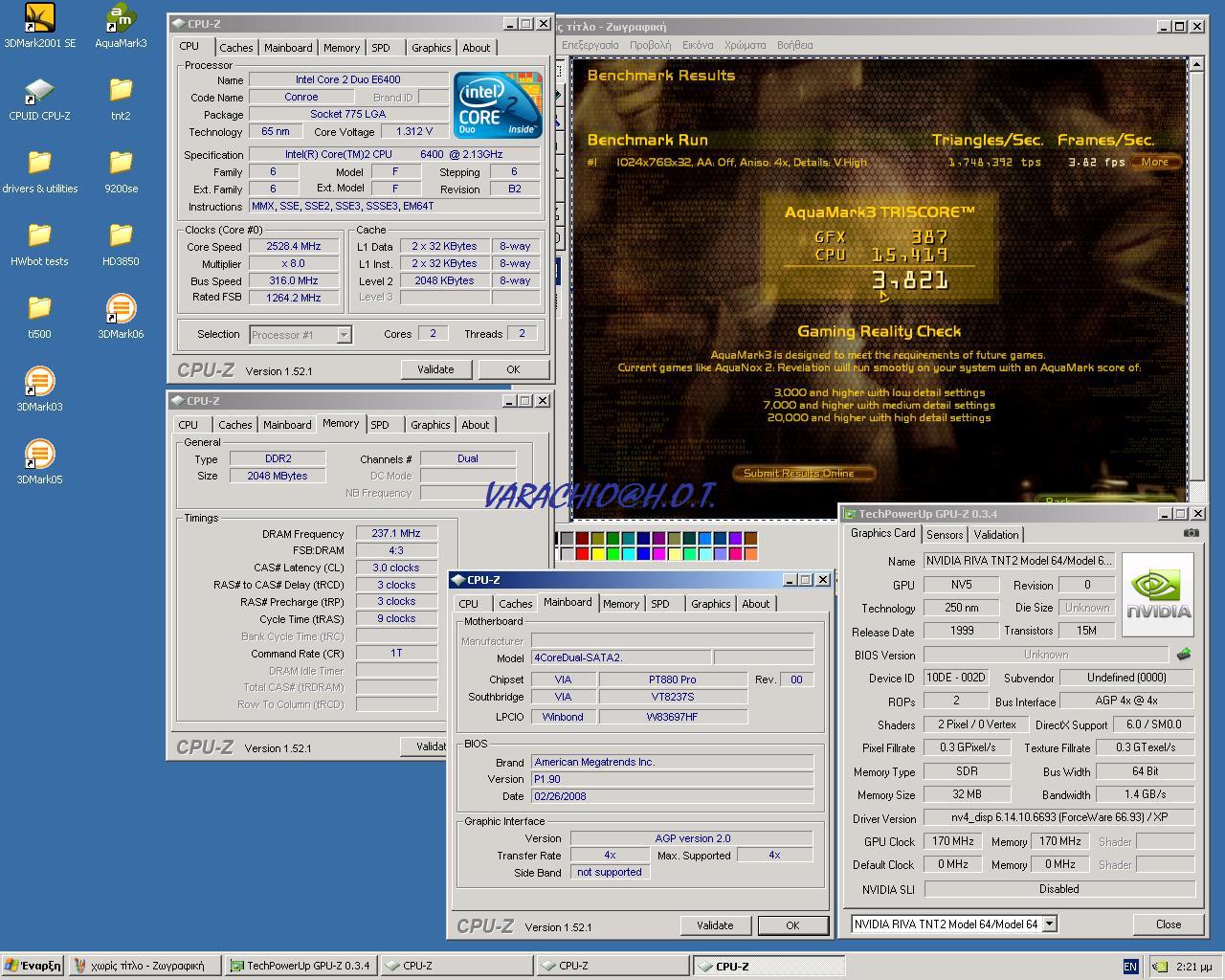Open the 9200se desktop folder
Screen dimensions: 1225x980
pyautogui.click(x=121, y=171)
